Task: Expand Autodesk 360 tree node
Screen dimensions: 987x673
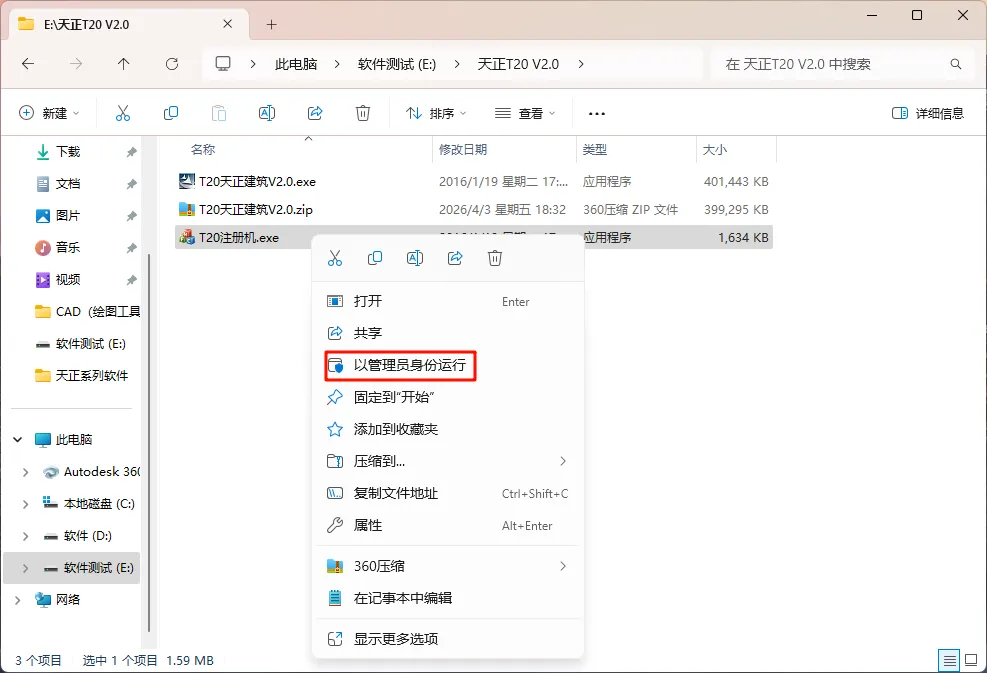Action: click(25, 472)
